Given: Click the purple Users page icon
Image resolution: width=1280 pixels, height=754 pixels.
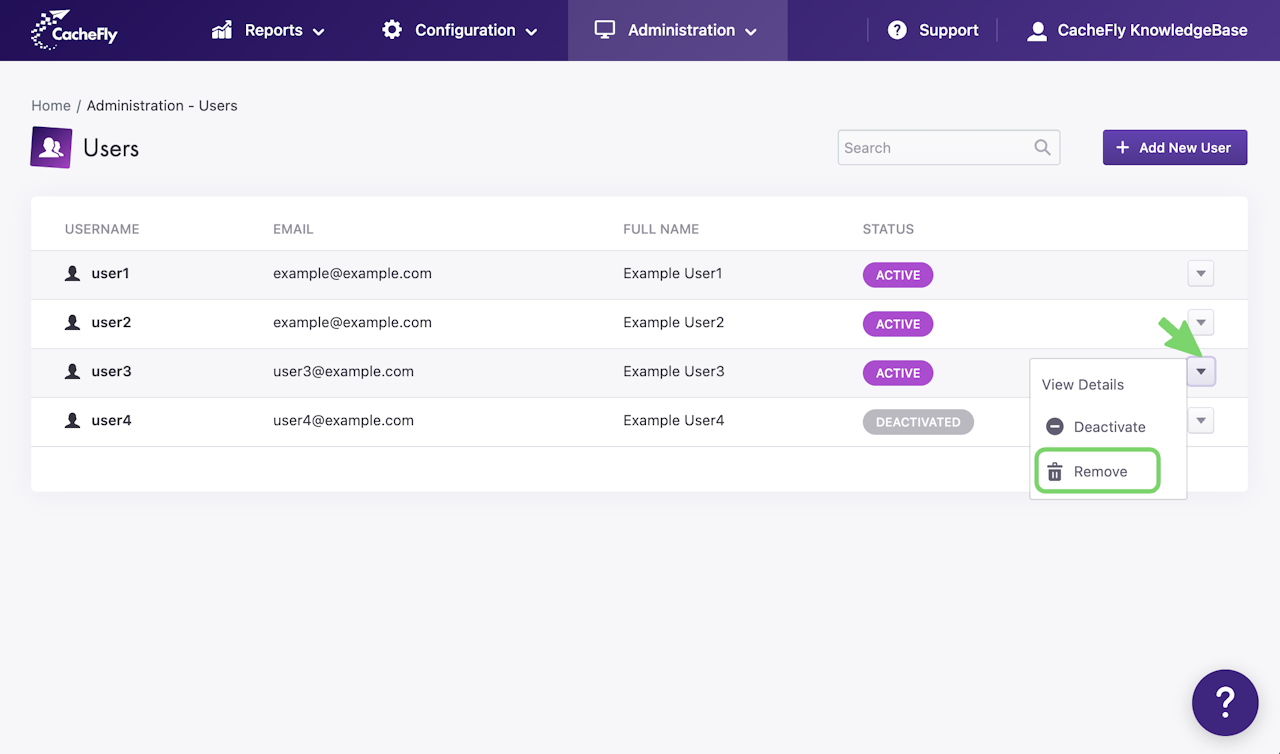Looking at the screenshot, I should coord(51,148).
